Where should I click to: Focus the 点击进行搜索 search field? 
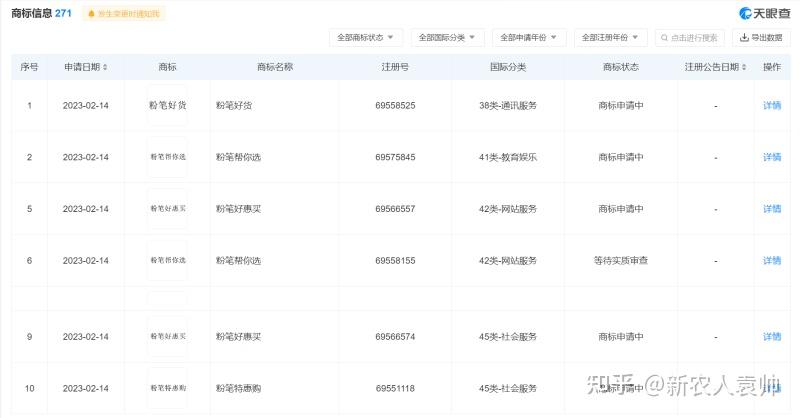tap(690, 38)
